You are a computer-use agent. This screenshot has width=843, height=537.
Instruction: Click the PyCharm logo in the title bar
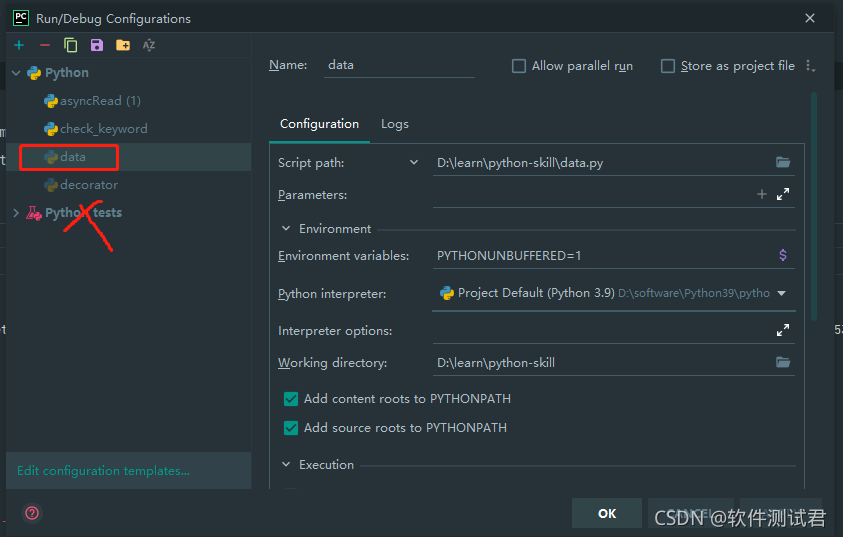(x=21, y=18)
